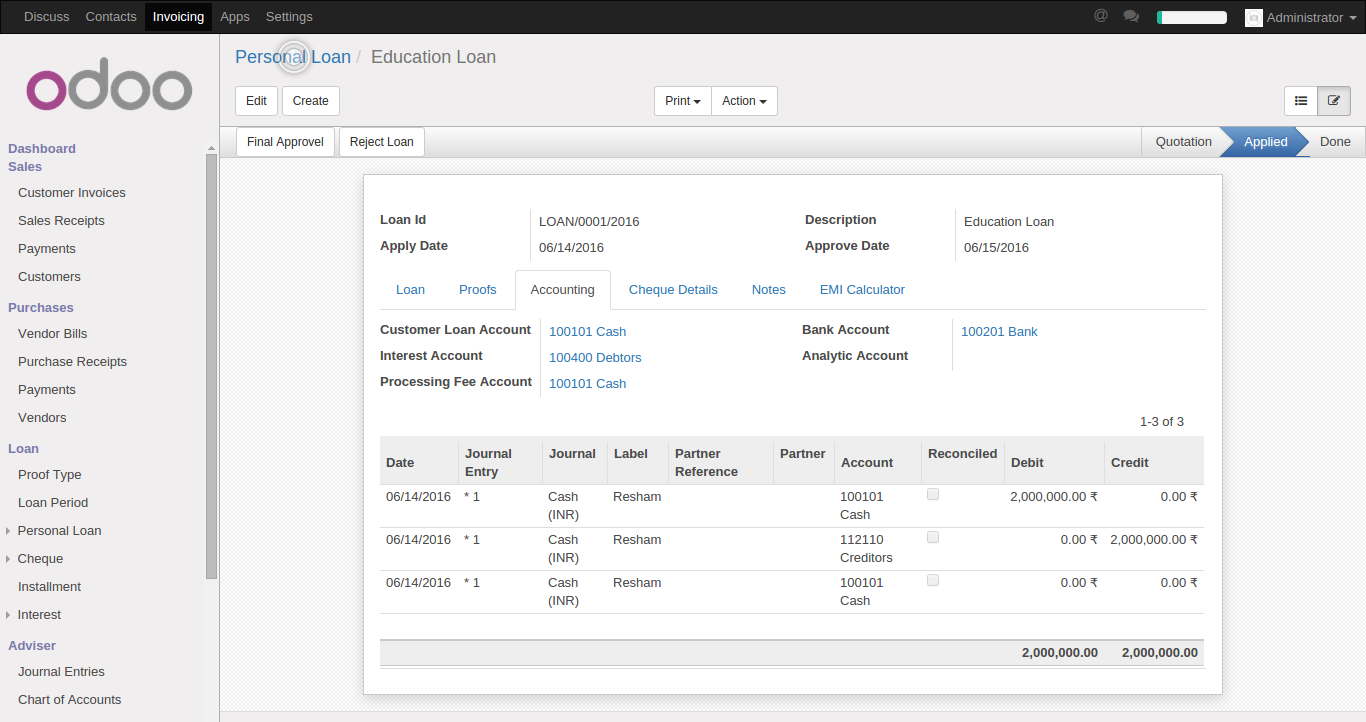Image resolution: width=1366 pixels, height=722 pixels.
Task: Click the top bar progress indicator
Action: (x=1192, y=17)
